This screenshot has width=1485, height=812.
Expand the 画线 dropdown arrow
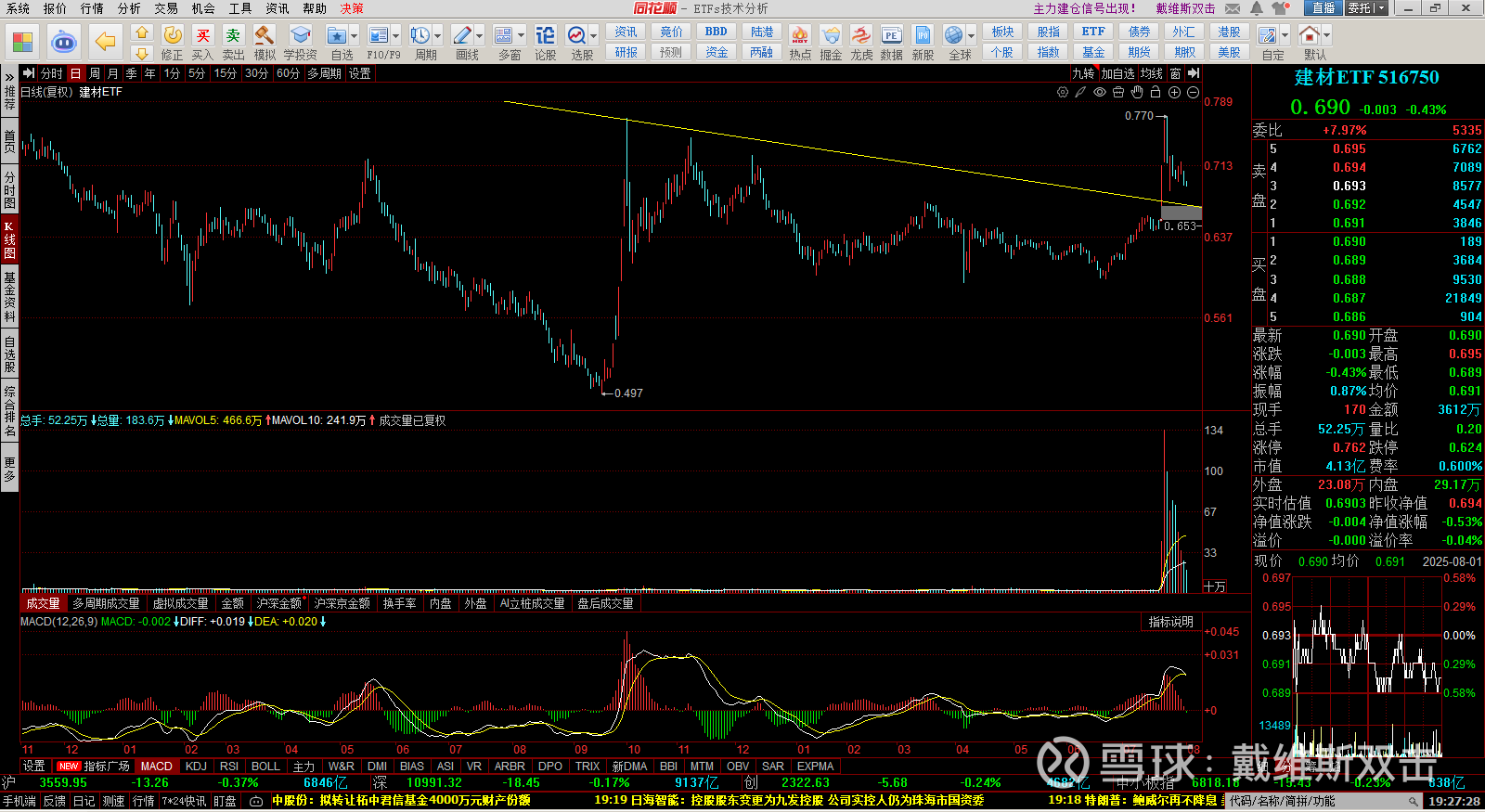(x=479, y=36)
